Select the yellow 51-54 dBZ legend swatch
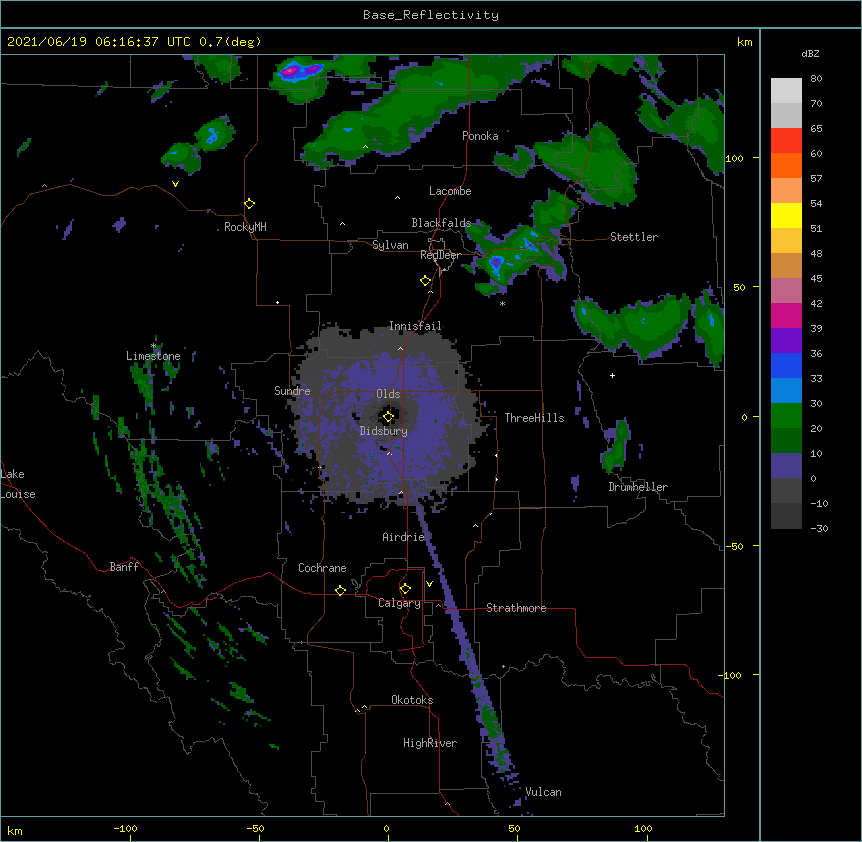Screen dimensions: 862x842 [786, 215]
